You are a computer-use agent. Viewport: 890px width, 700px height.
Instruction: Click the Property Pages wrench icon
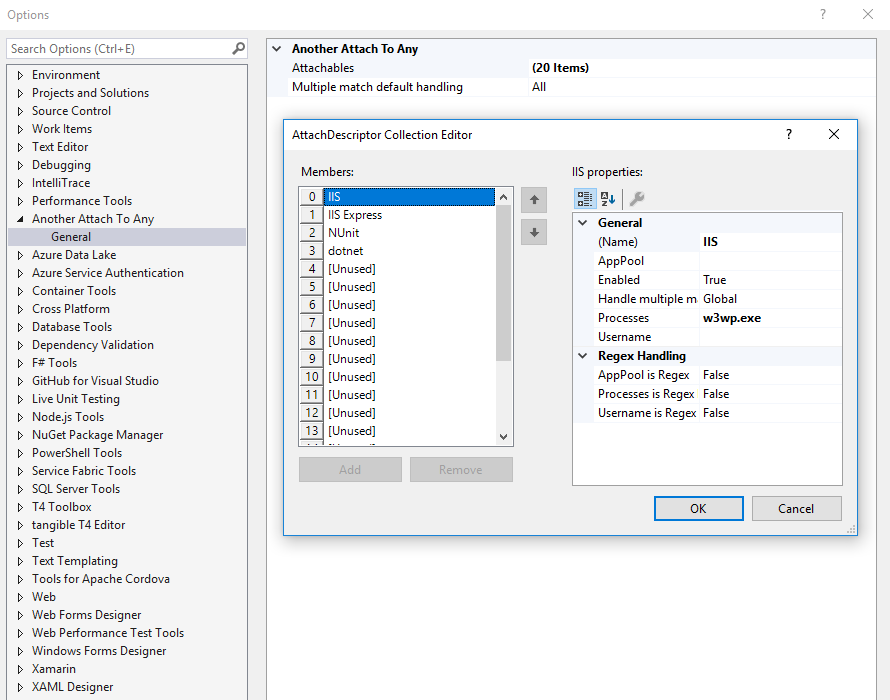coord(637,198)
